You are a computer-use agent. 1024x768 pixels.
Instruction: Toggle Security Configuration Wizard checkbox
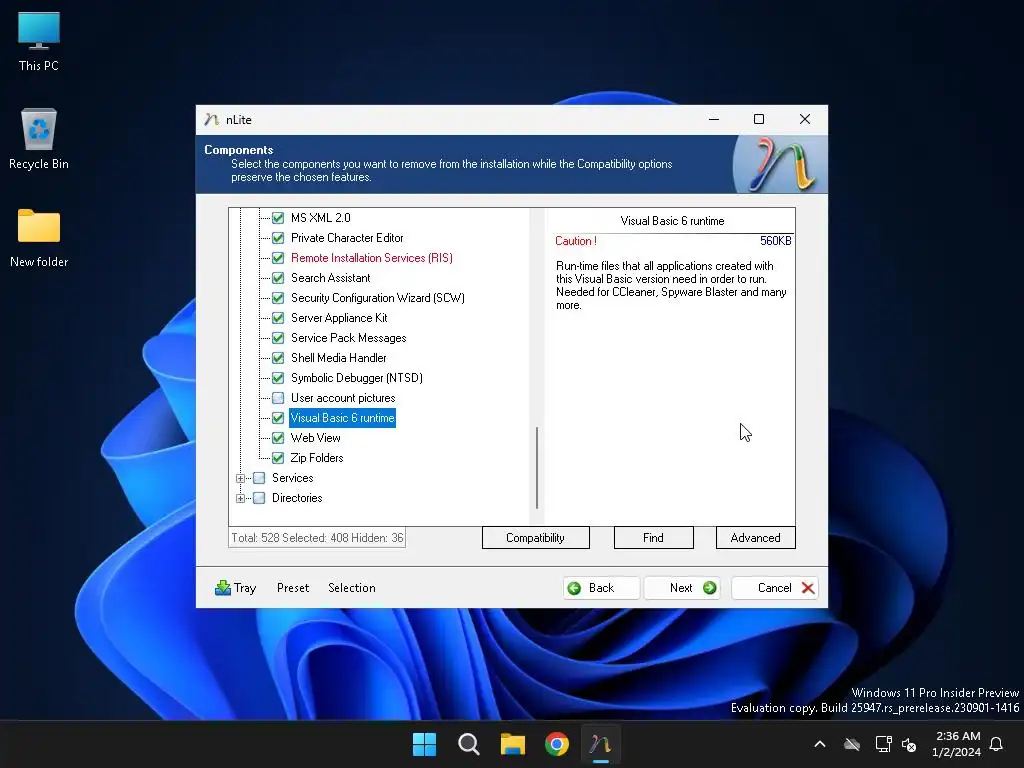pos(278,298)
